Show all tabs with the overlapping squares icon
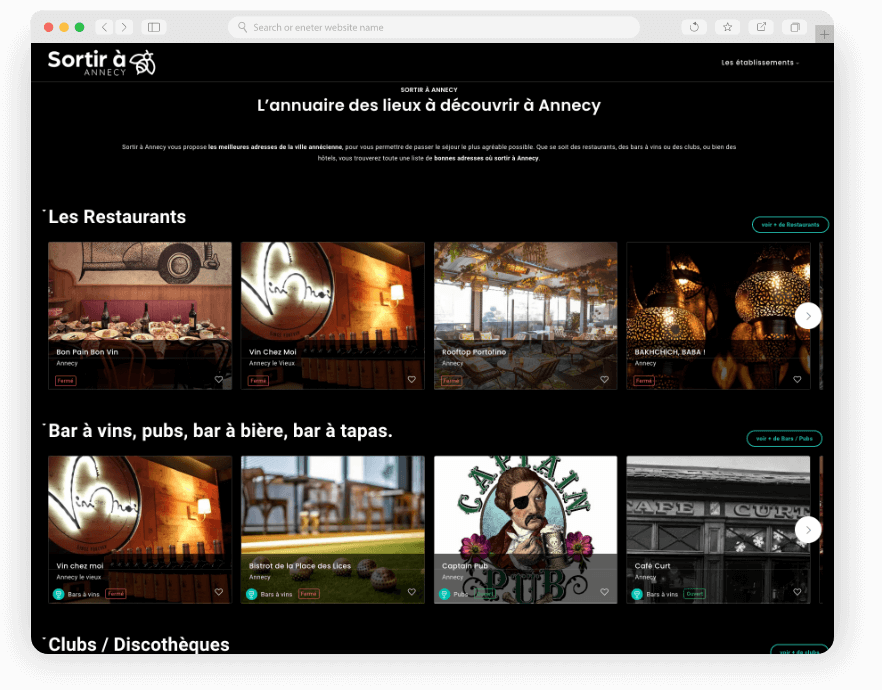The height and width of the screenshot is (690, 882). [795, 27]
